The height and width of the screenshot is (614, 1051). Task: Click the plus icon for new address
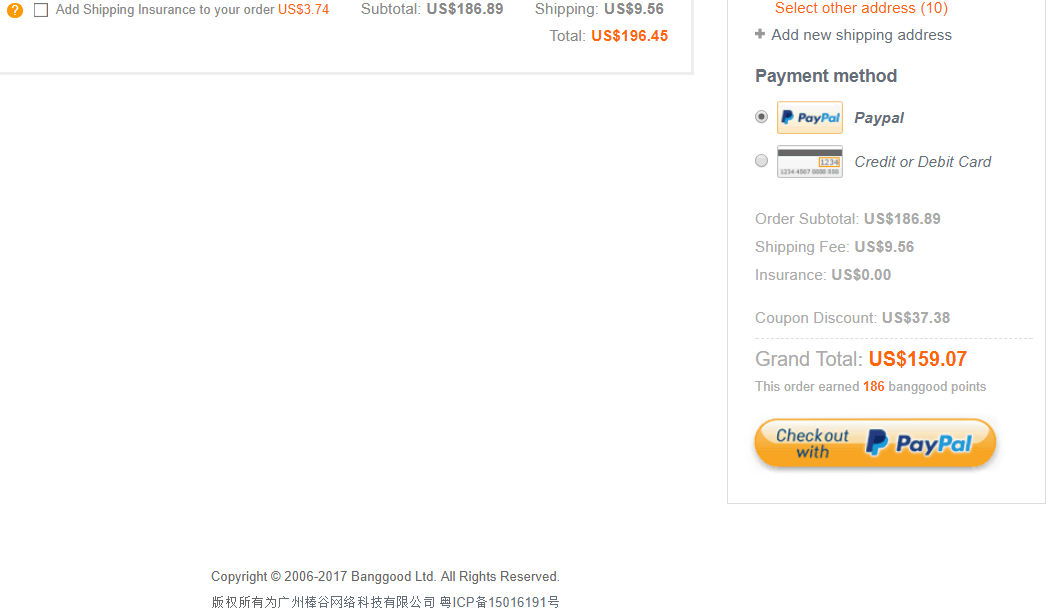pos(759,34)
